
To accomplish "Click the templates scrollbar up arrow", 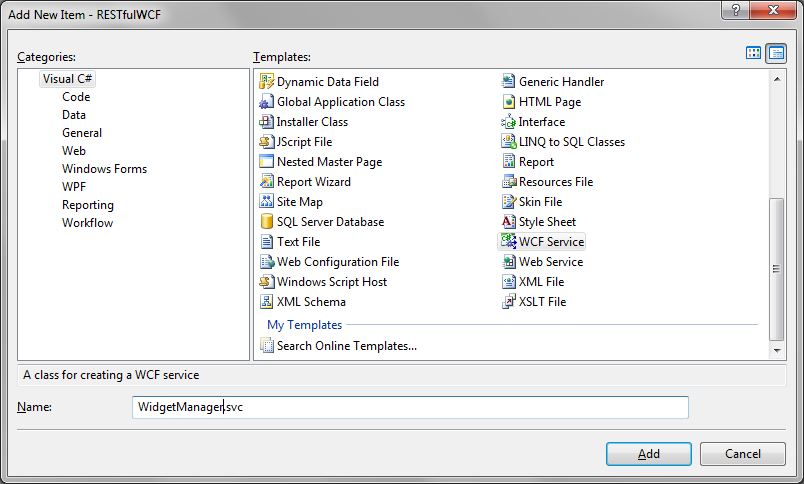I will point(777,79).
